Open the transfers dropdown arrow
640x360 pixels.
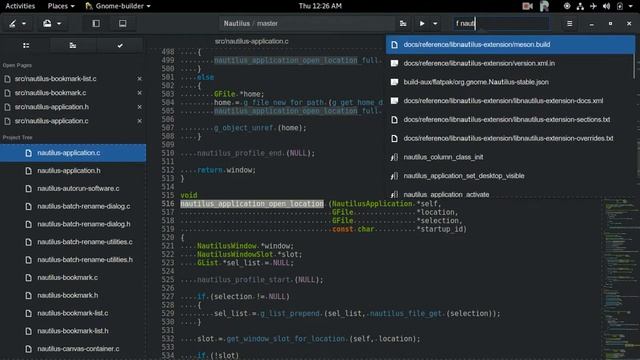click(x=59, y=24)
